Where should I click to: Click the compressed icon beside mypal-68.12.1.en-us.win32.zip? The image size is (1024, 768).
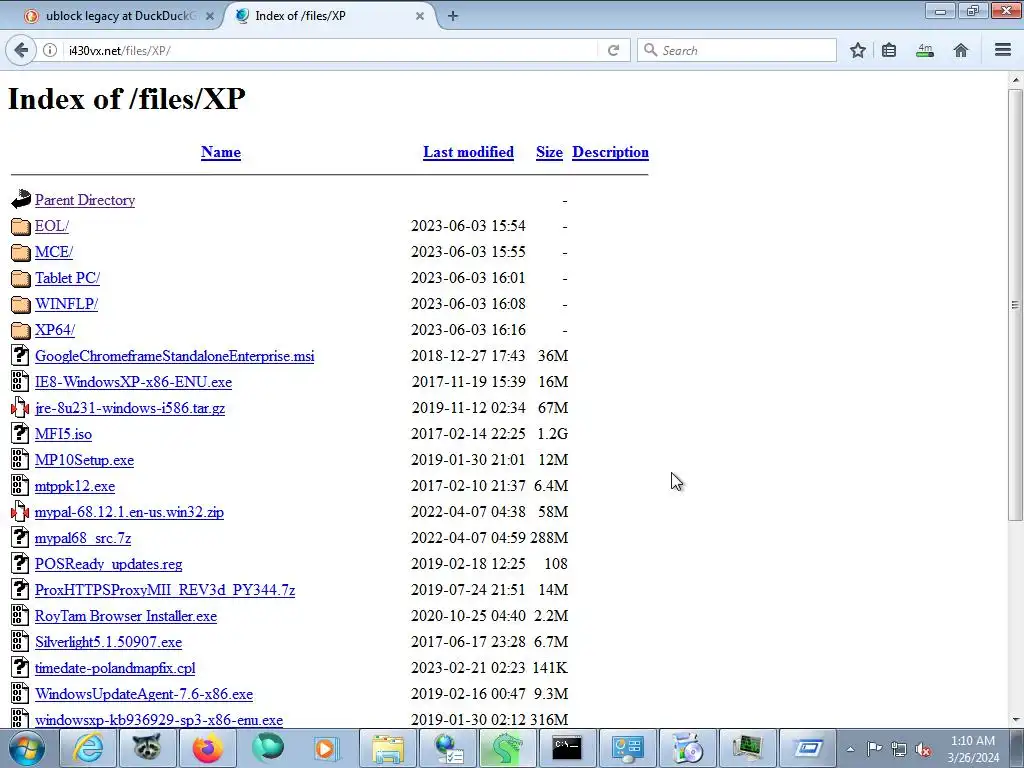pyautogui.click(x=20, y=512)
